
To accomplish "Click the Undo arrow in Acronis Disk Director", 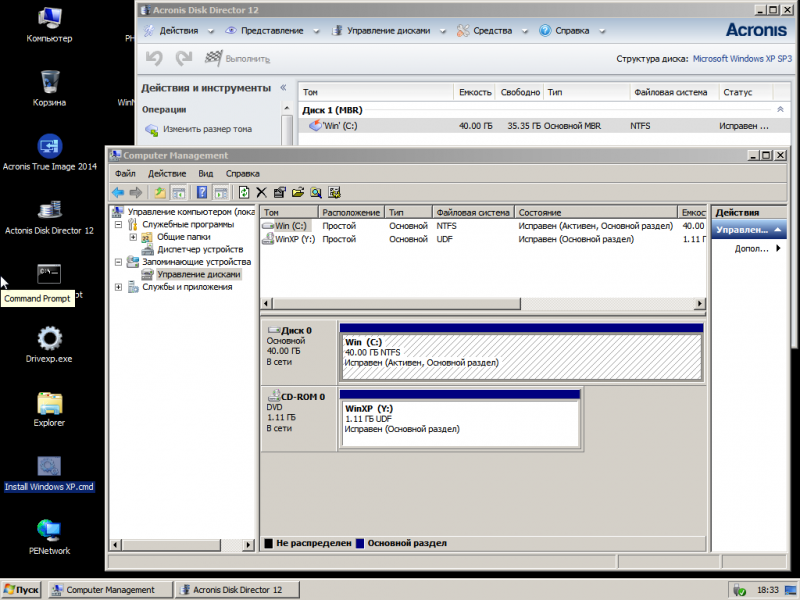I will (154, 58).
